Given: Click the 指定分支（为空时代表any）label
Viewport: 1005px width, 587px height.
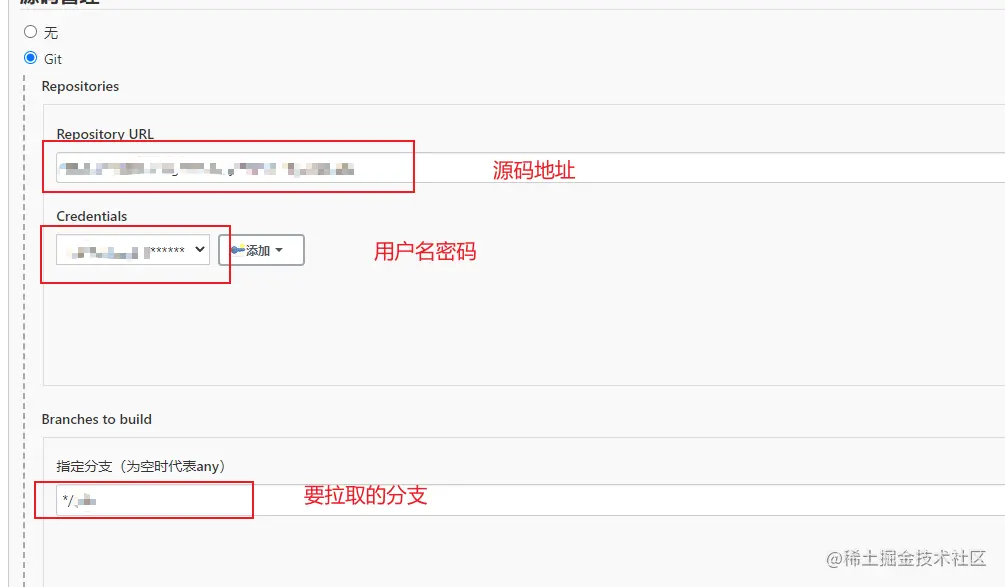Looking at the screenshot, I should (x=141, y=466).
